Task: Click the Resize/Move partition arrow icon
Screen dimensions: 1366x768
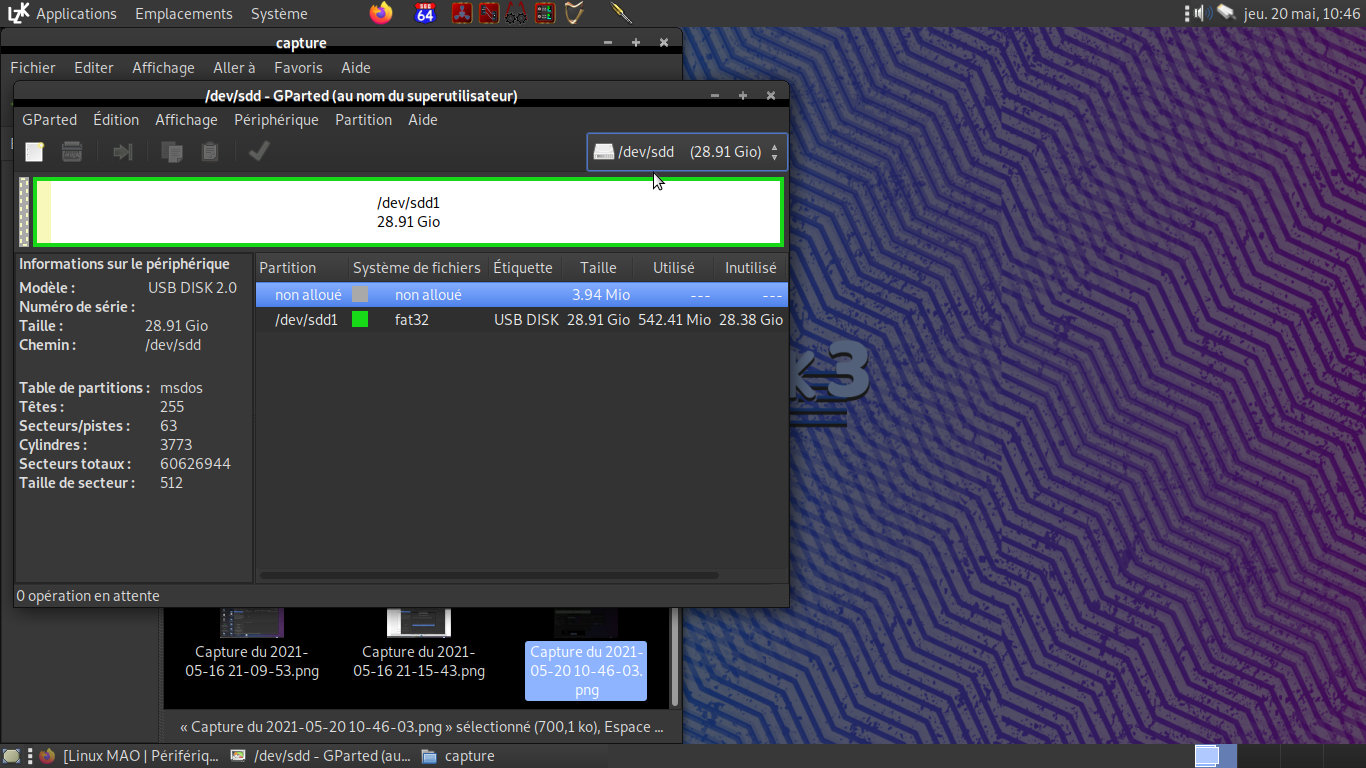Action: [x=123, y=152]
